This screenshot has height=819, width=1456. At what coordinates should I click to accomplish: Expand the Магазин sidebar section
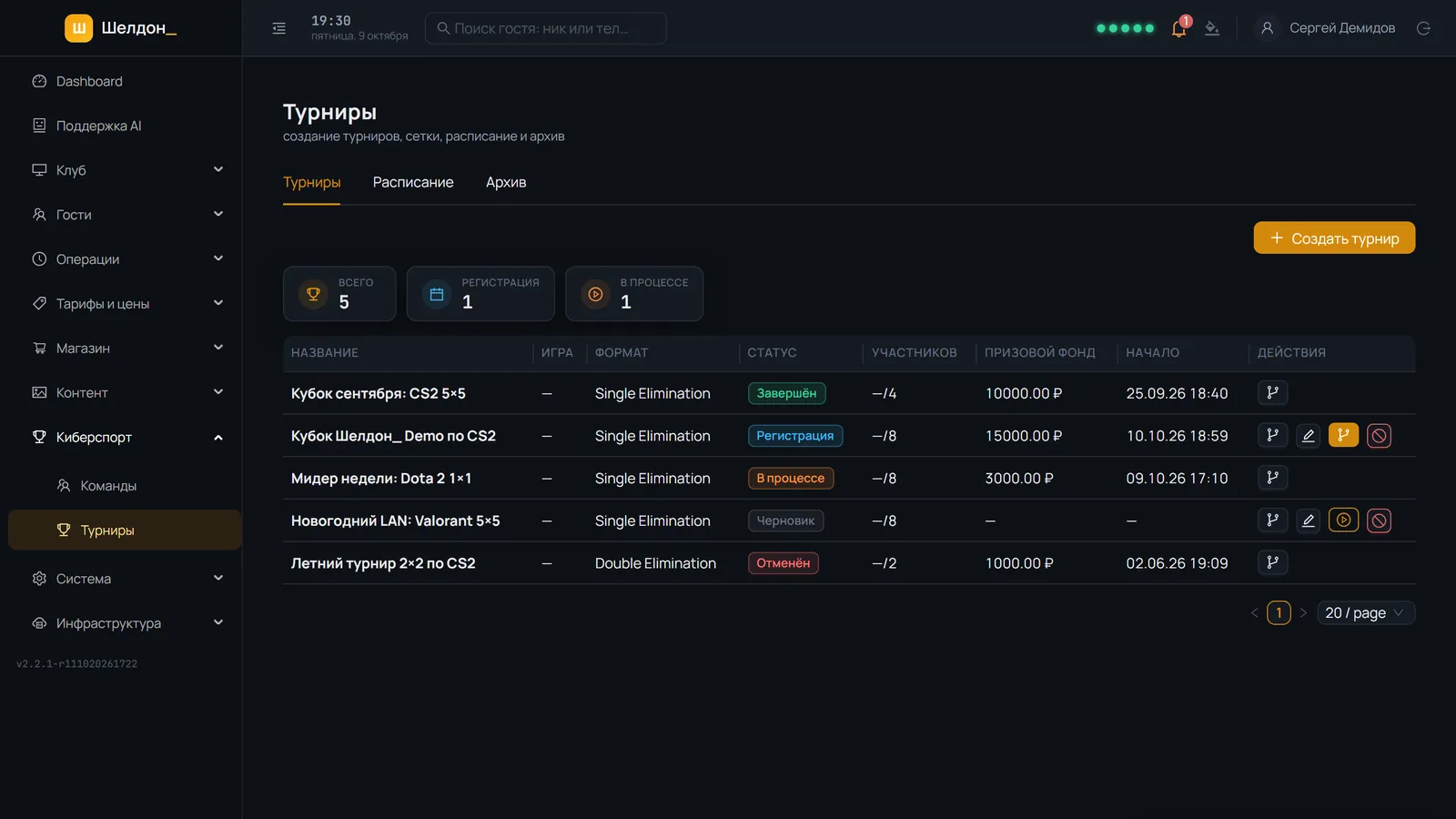coord(125,349)
